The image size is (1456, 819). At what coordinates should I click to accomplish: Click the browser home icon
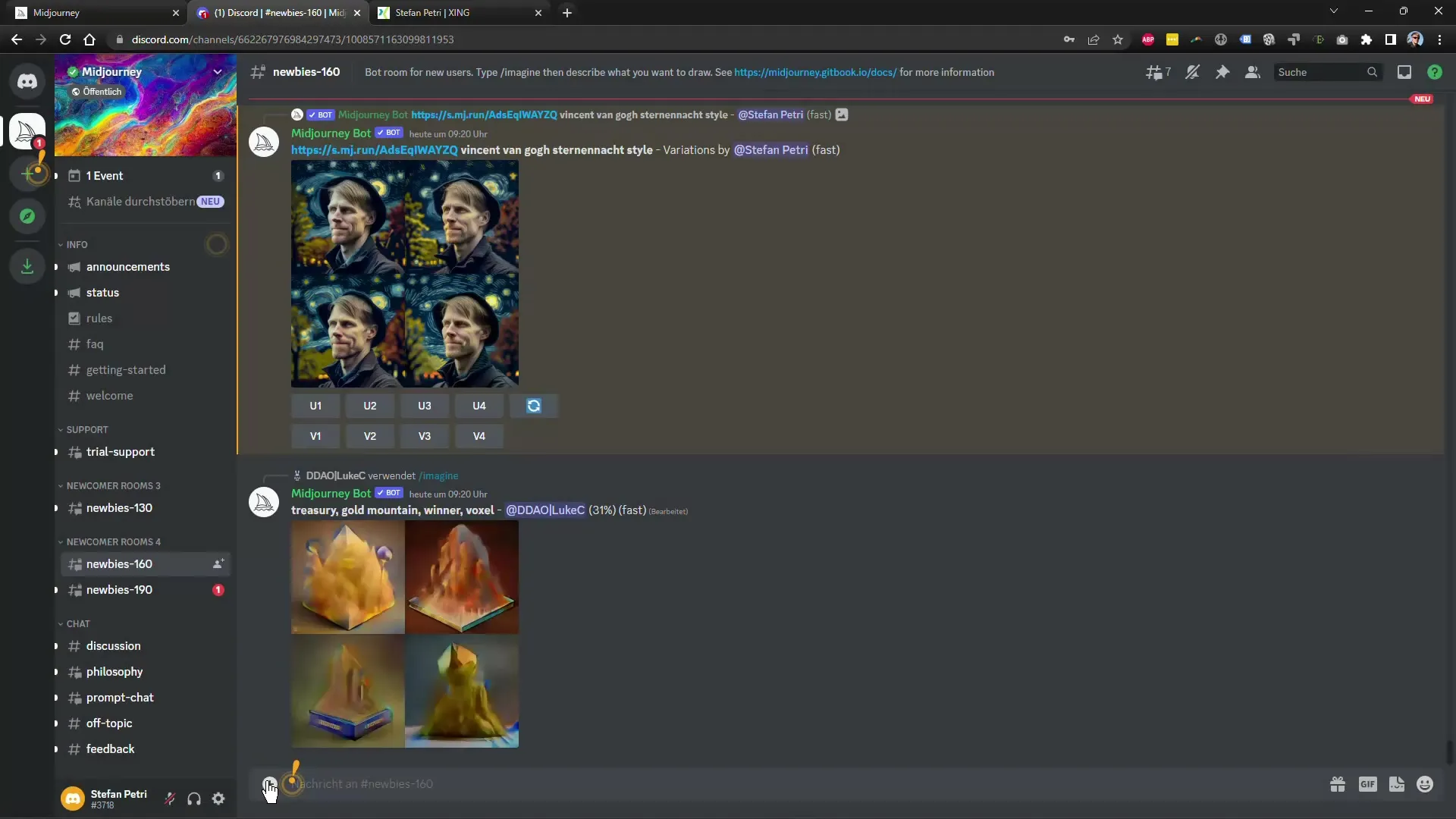coord(89,39)
